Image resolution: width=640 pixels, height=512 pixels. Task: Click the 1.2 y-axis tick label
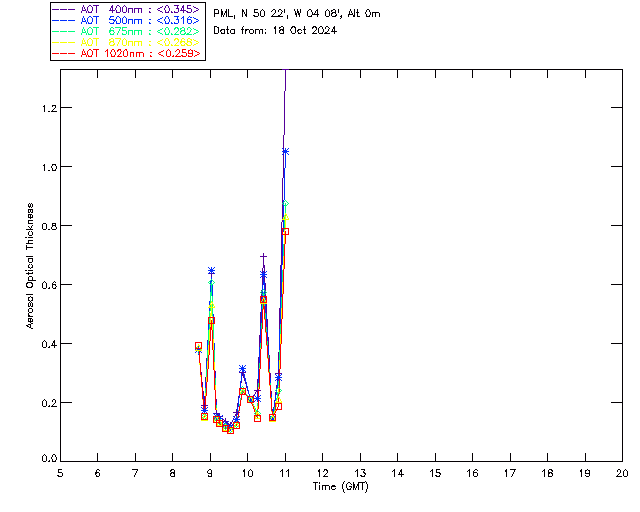pos(49,108)
